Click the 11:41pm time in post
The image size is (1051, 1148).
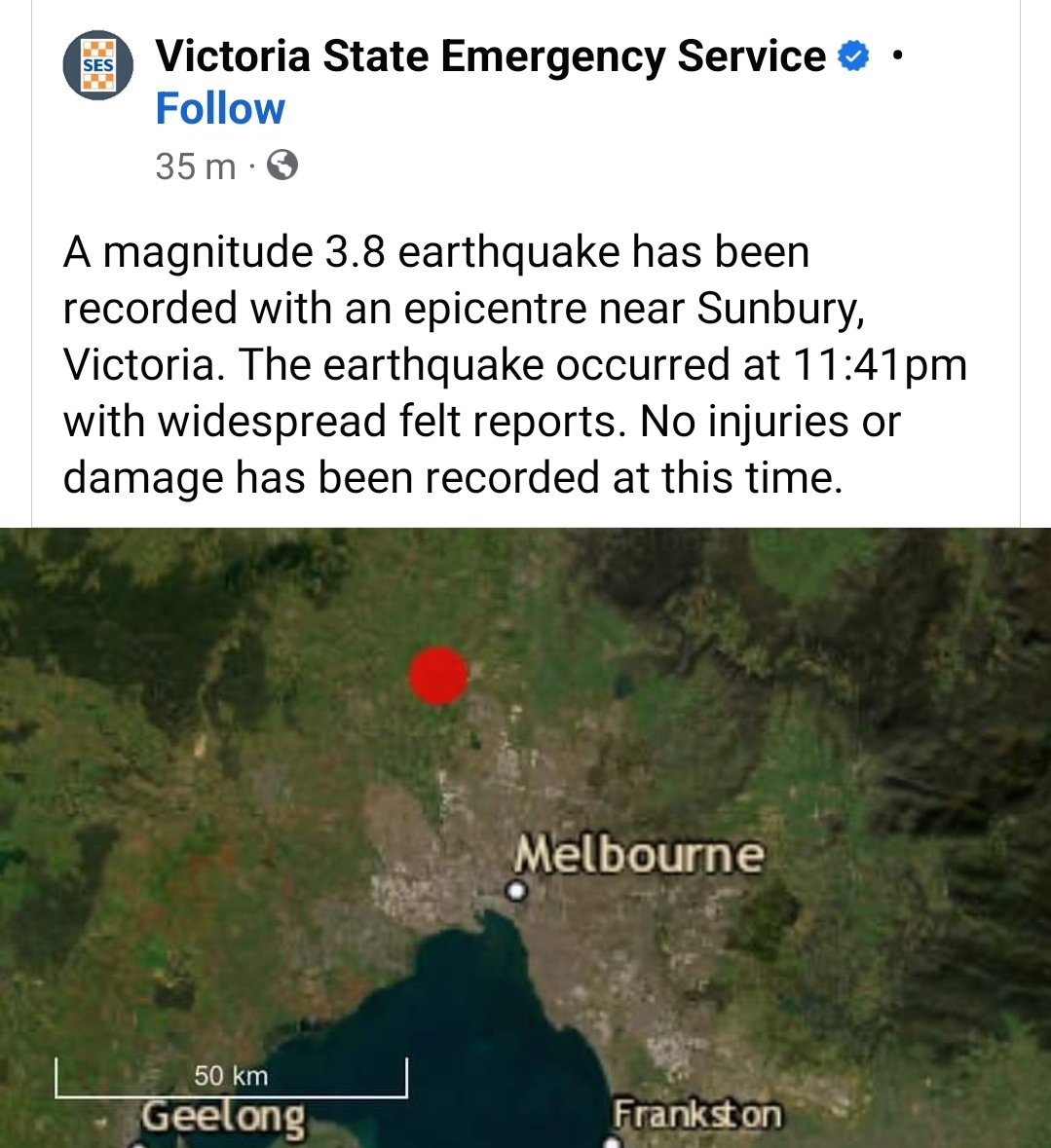click(x=880, y=364)
